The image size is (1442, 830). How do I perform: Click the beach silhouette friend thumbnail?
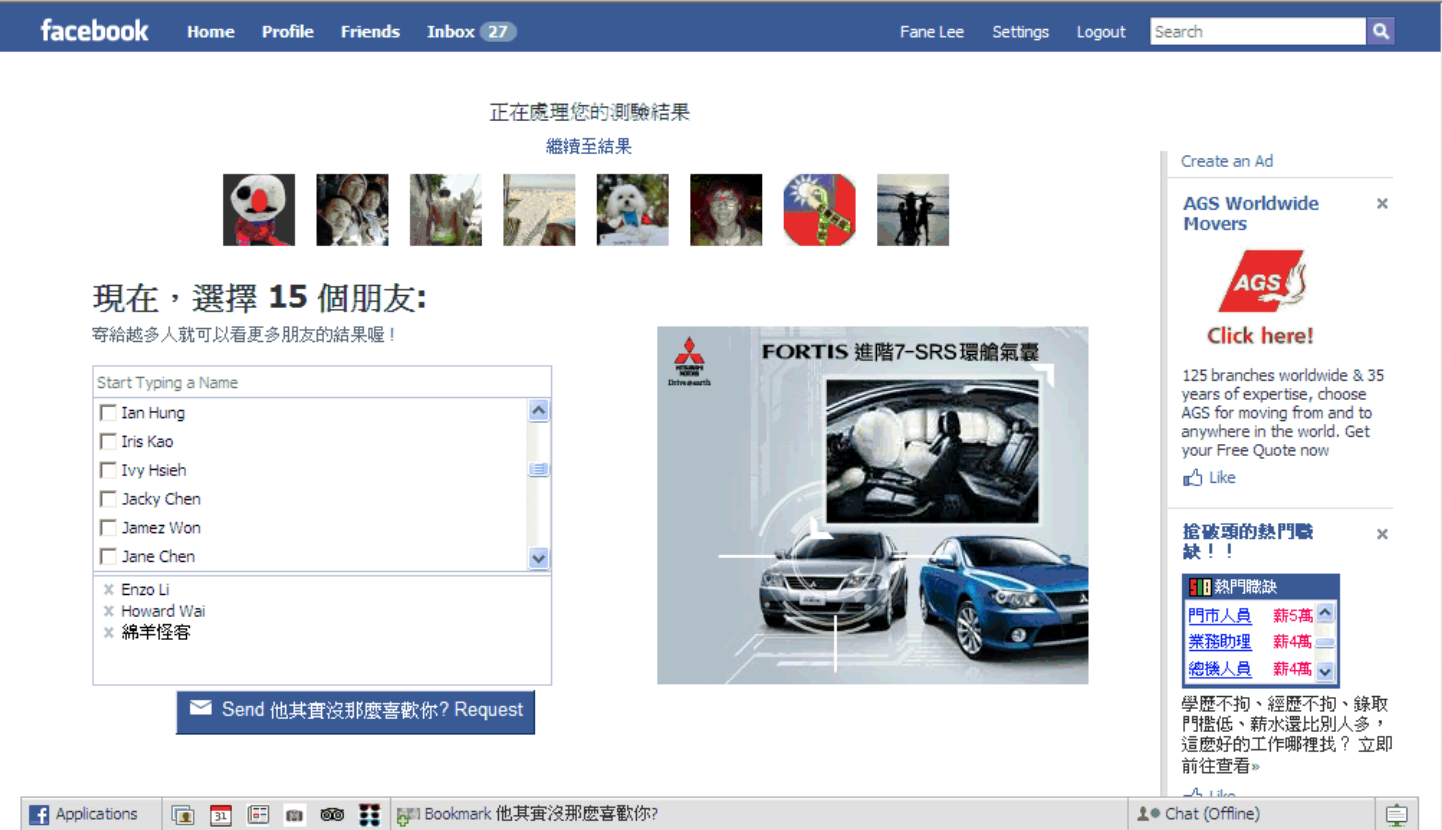[913, 210]
